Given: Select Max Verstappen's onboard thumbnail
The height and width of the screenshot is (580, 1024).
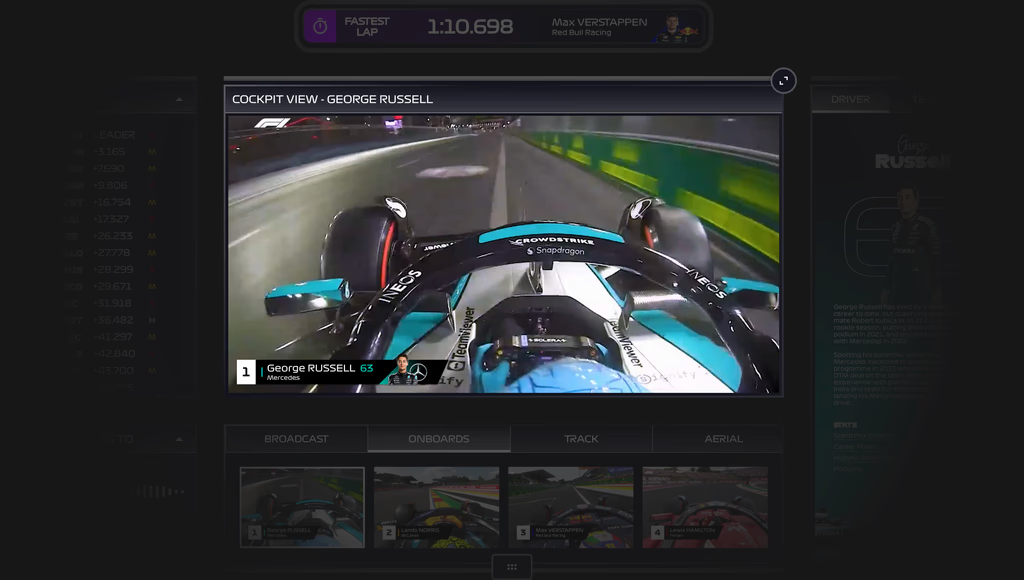Looking at the screenshot, I should coord(571,508).
